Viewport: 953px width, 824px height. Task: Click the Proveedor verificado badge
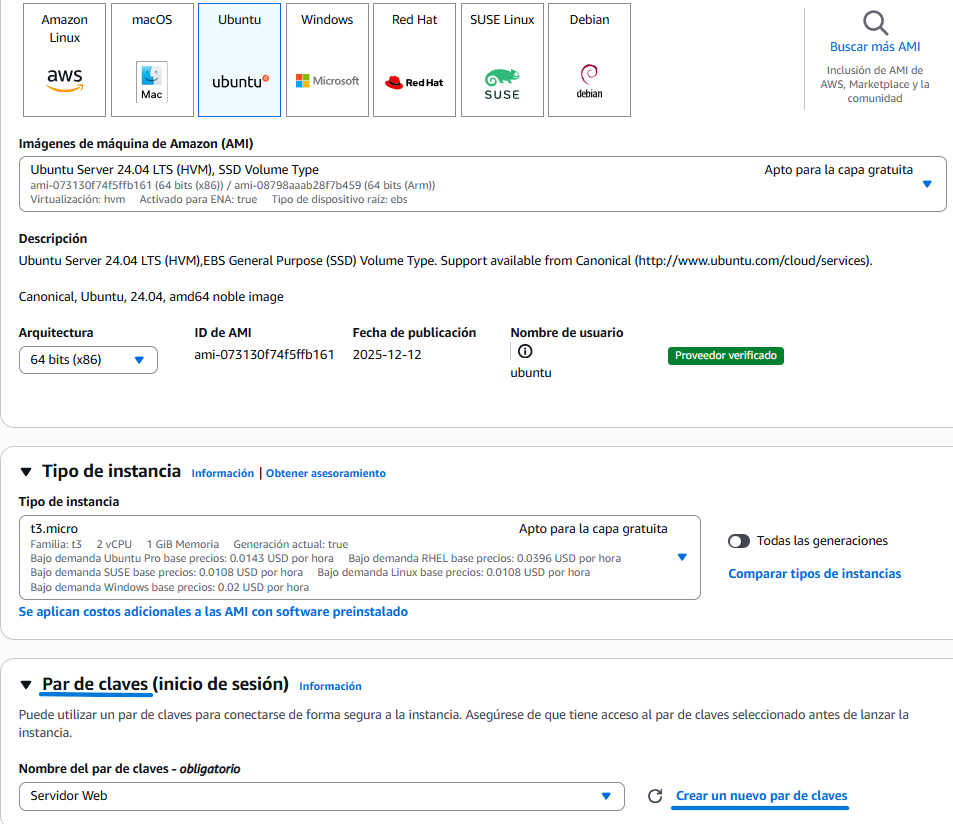click(725, 355)
